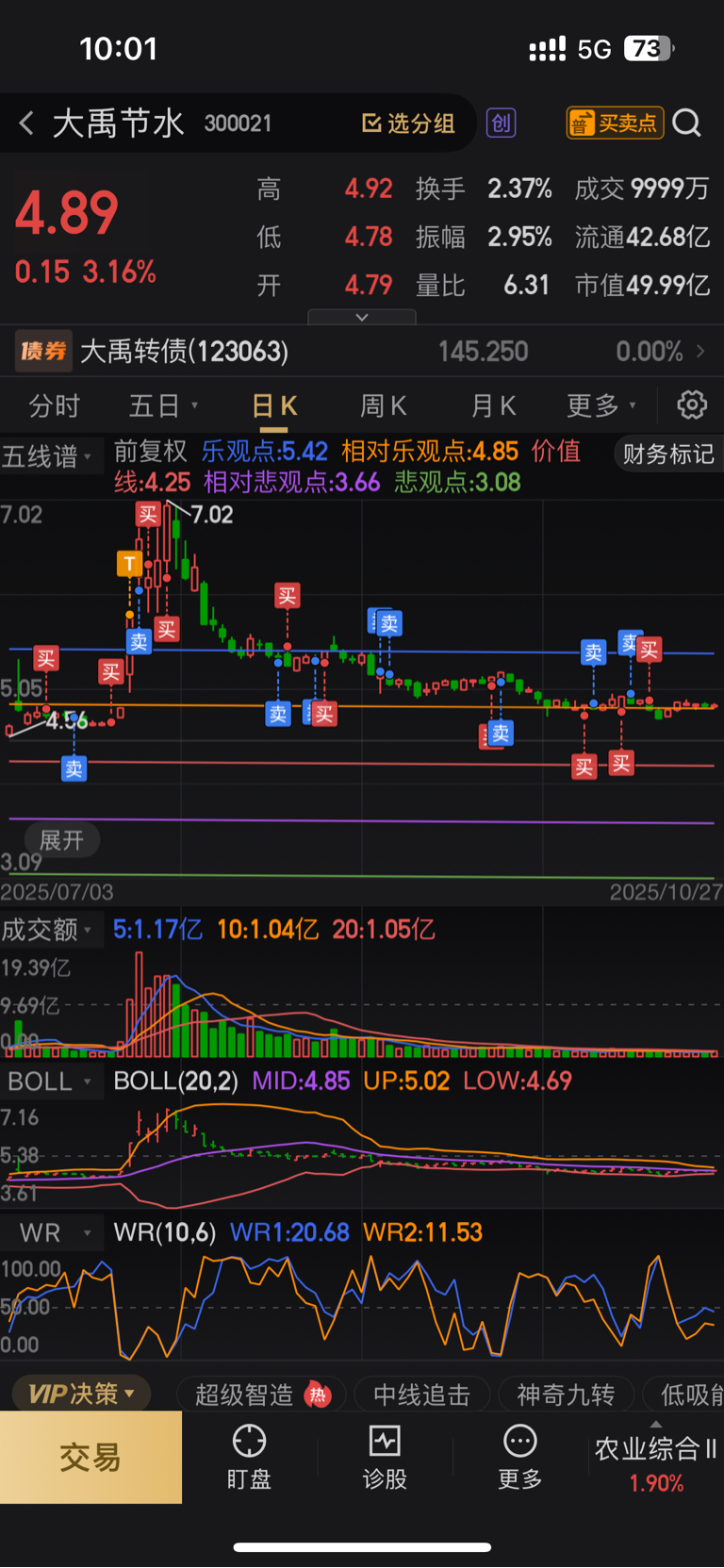Open the 更多 period dropdown

point(601,406)
